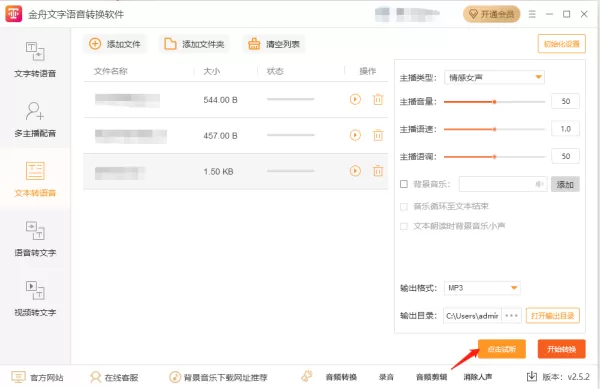Click the megaphone icon in the bottom bar
The width and height of the screenshot is (600, 389).
point(307,376)
